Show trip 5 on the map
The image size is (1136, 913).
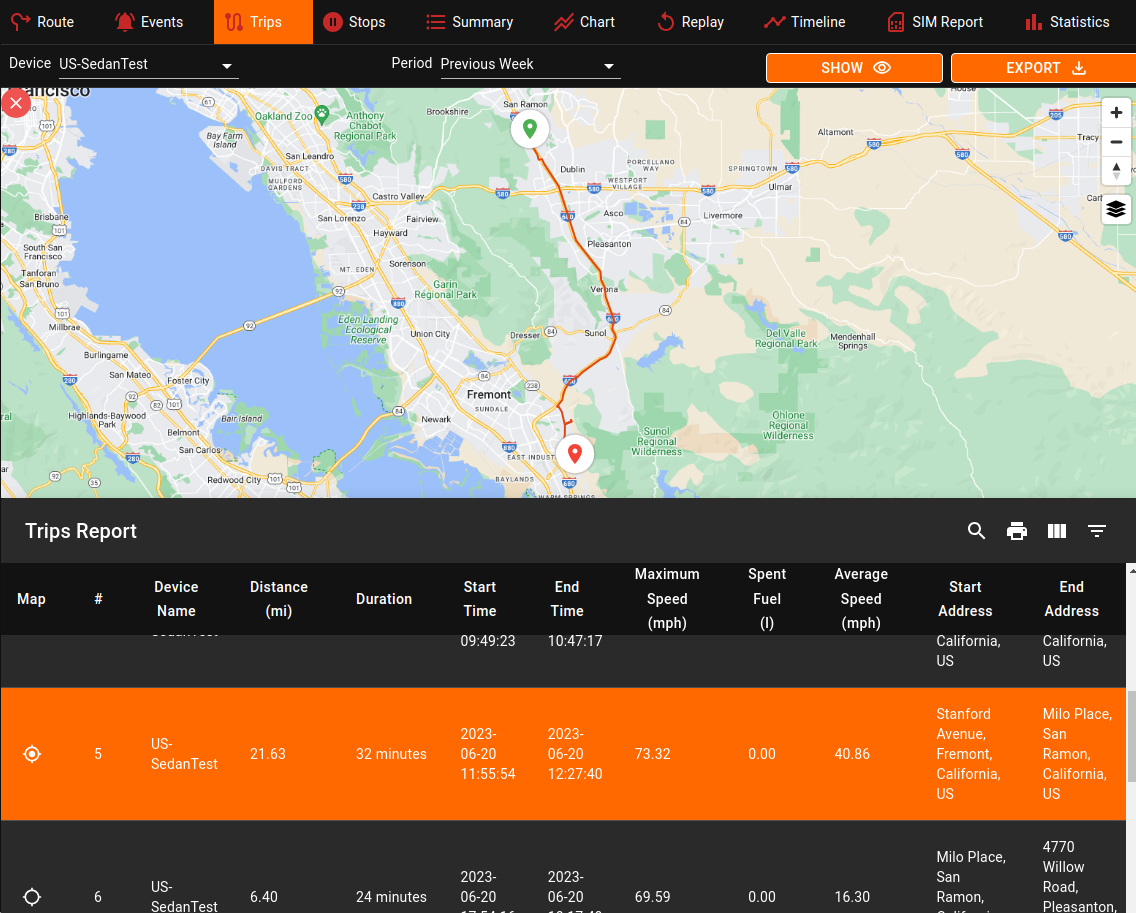(32, 754)
